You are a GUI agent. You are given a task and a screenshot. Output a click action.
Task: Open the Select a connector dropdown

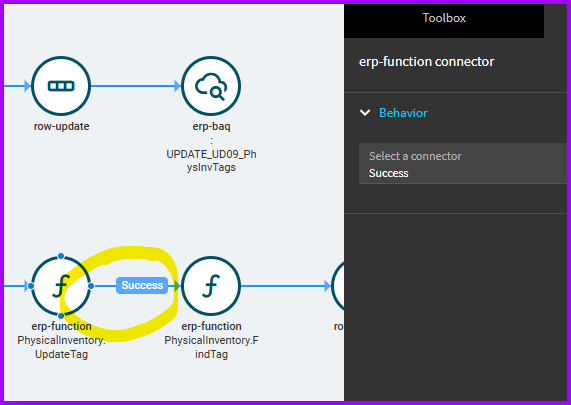(x=462, y=164)
